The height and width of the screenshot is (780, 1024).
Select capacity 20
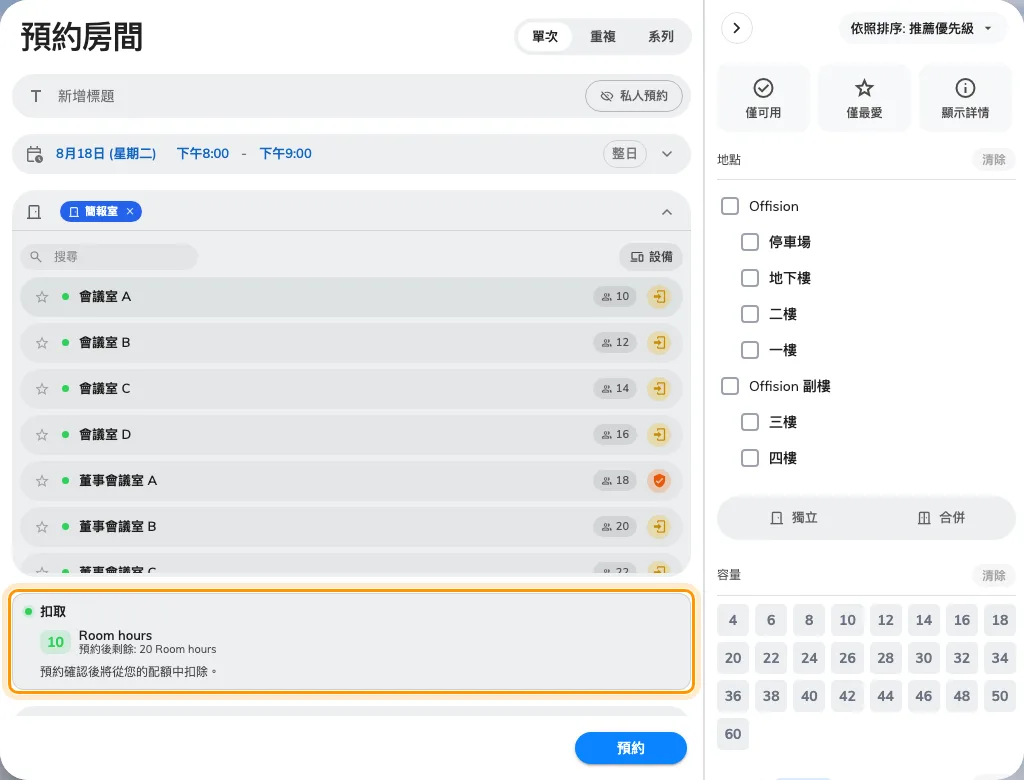733,658
